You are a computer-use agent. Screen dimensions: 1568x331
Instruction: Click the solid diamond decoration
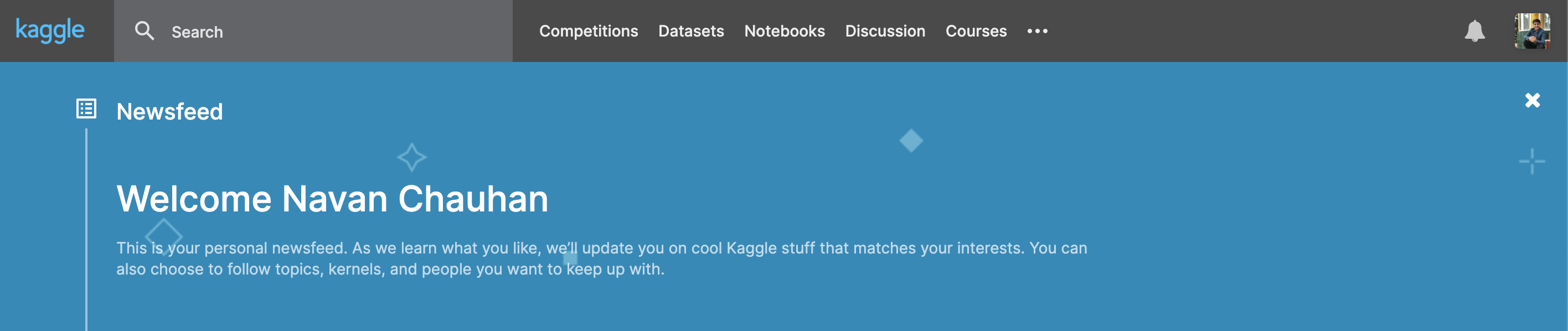pyautogui.click(x=911, y=141)
